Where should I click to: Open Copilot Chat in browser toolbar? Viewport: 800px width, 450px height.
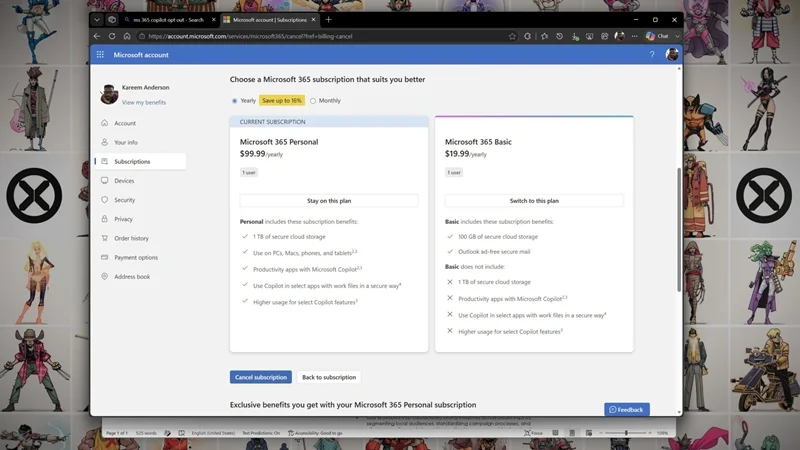[x=657, y=36]
